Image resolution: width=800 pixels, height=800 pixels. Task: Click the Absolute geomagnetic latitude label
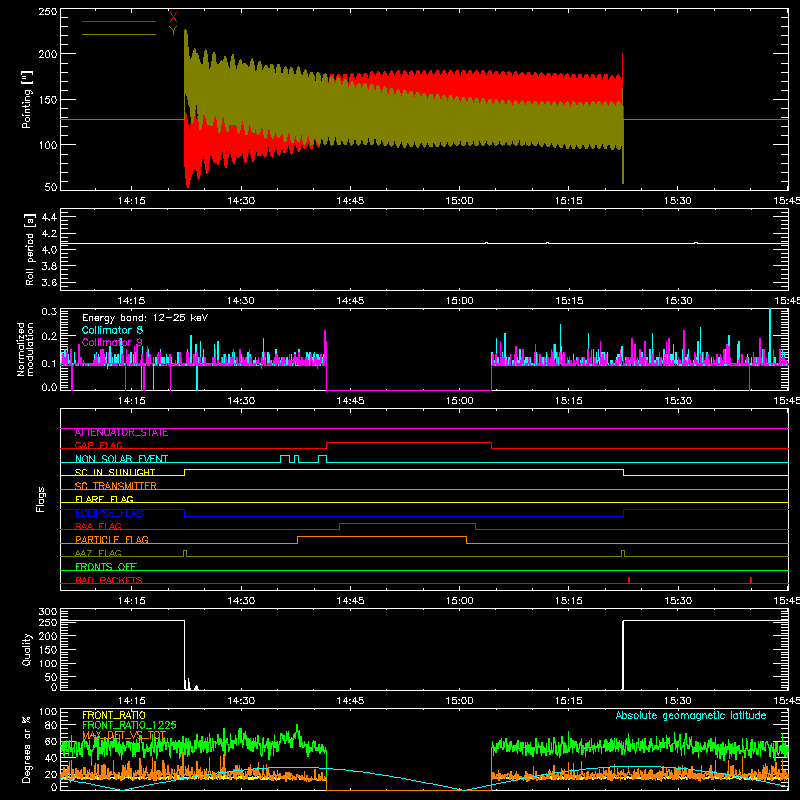[691, 716]
